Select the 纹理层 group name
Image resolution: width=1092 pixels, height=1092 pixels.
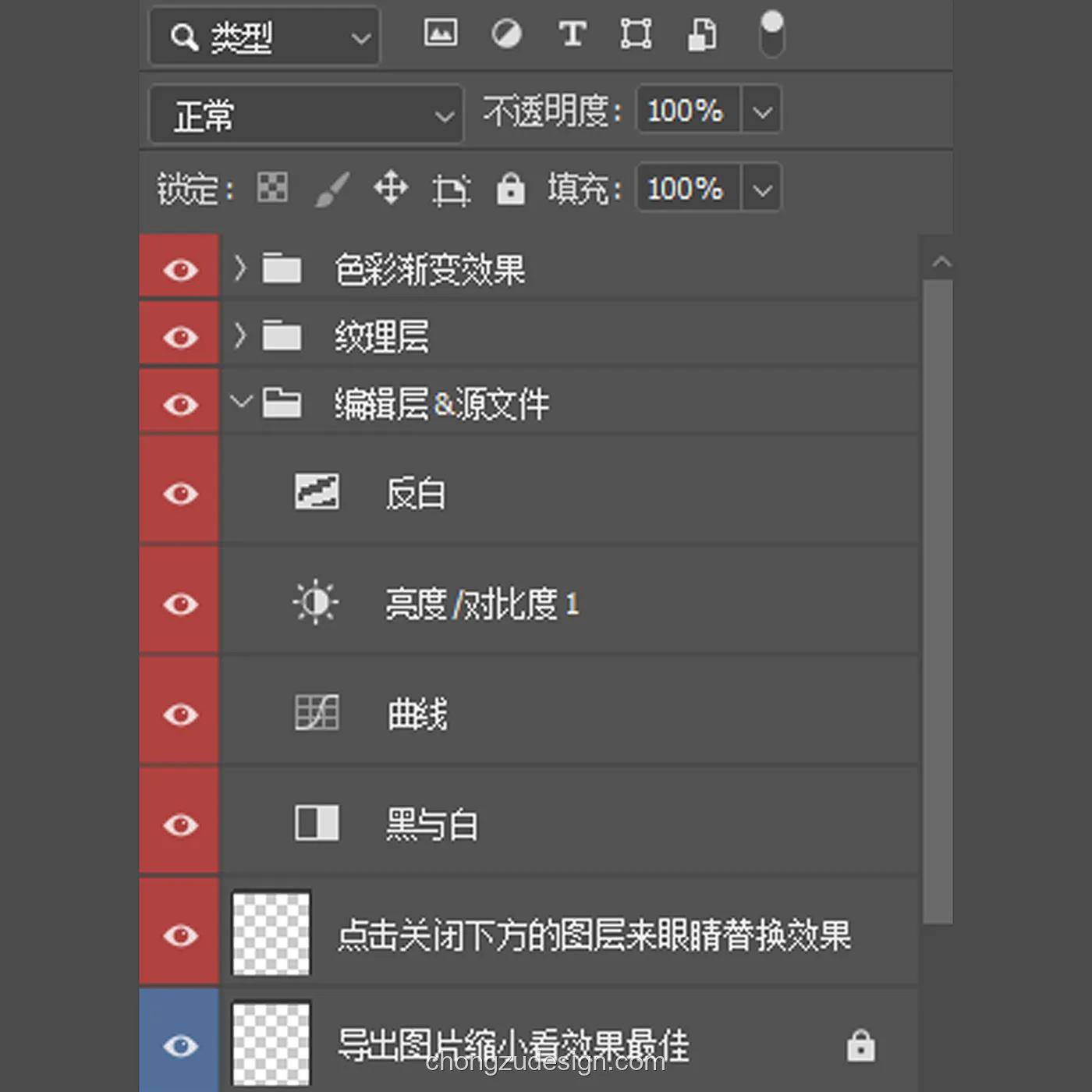[381, 337]
